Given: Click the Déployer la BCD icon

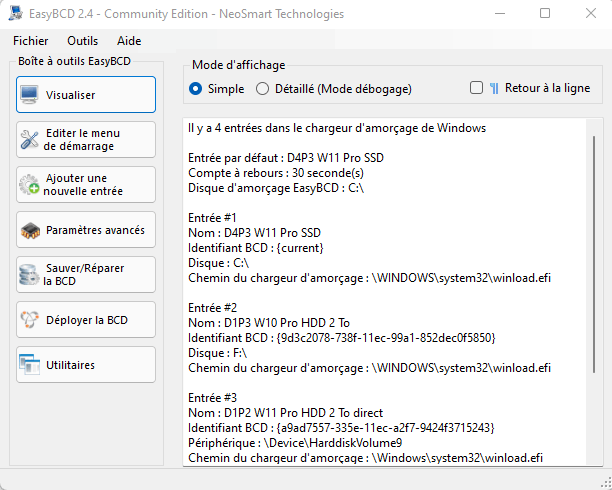Looking at the screenshot, I should [x=30, y=320].
